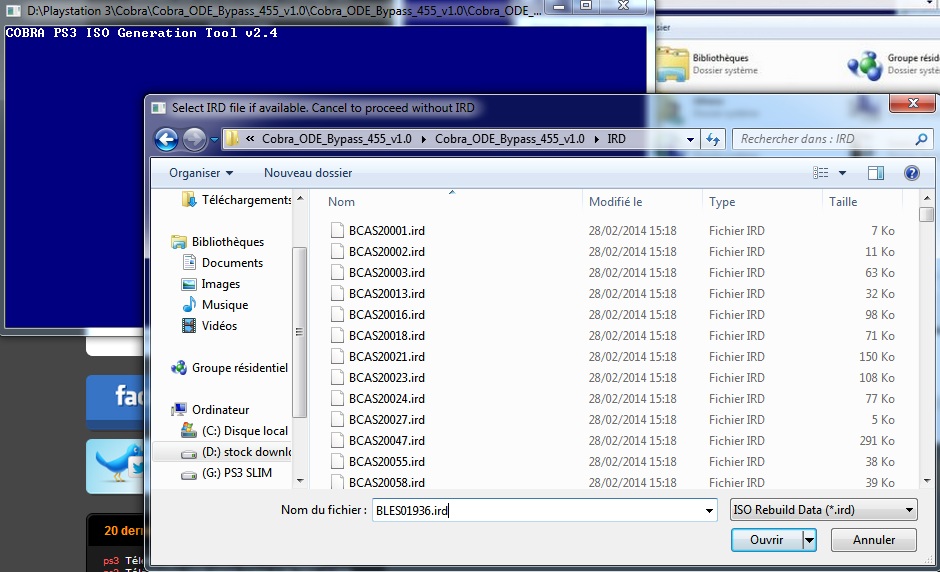Click the change view icon
The width and height of the screenshot is (940, 572).
point(821,173)
